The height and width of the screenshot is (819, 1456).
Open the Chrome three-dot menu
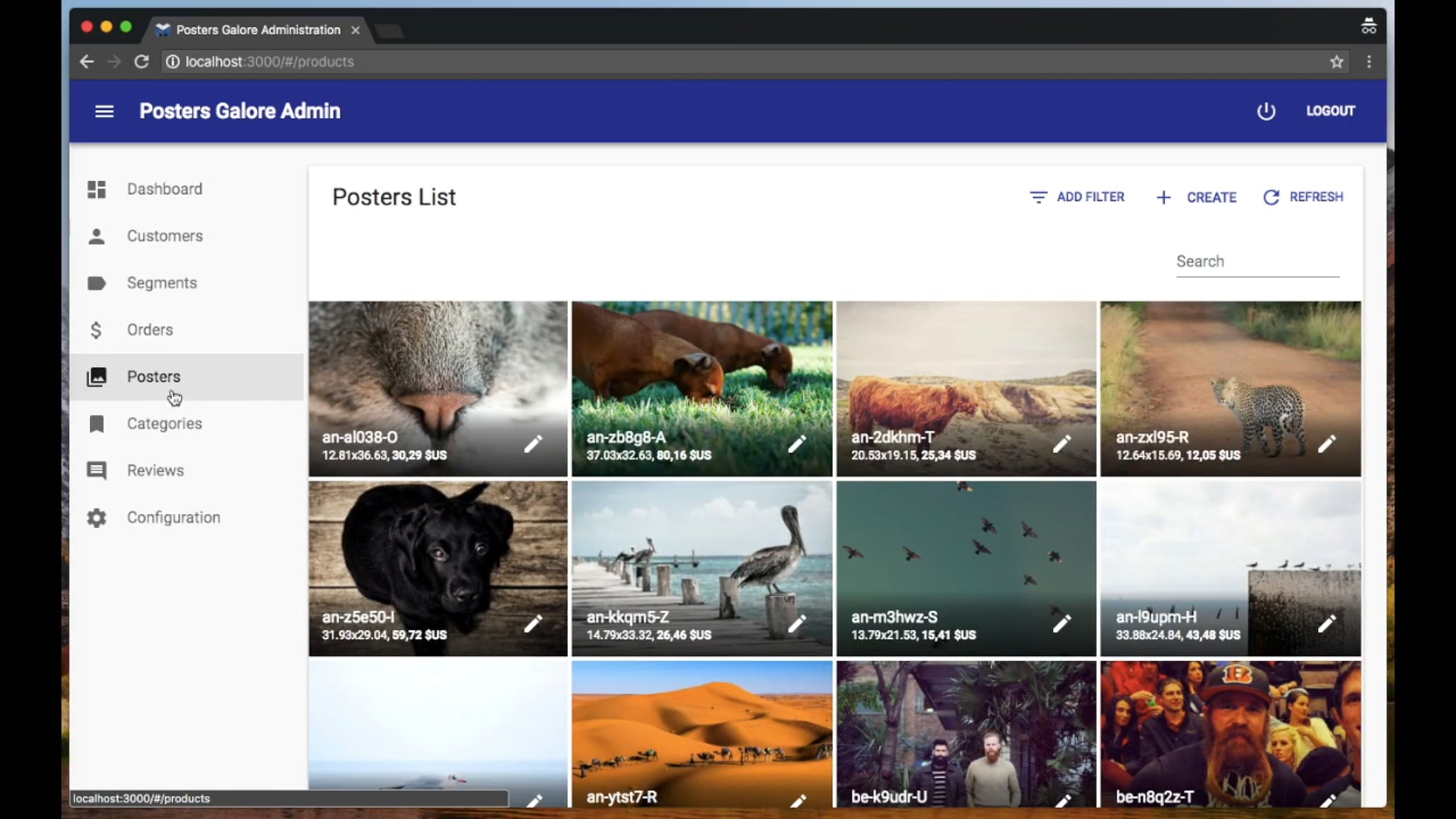tap(1369, 62)
